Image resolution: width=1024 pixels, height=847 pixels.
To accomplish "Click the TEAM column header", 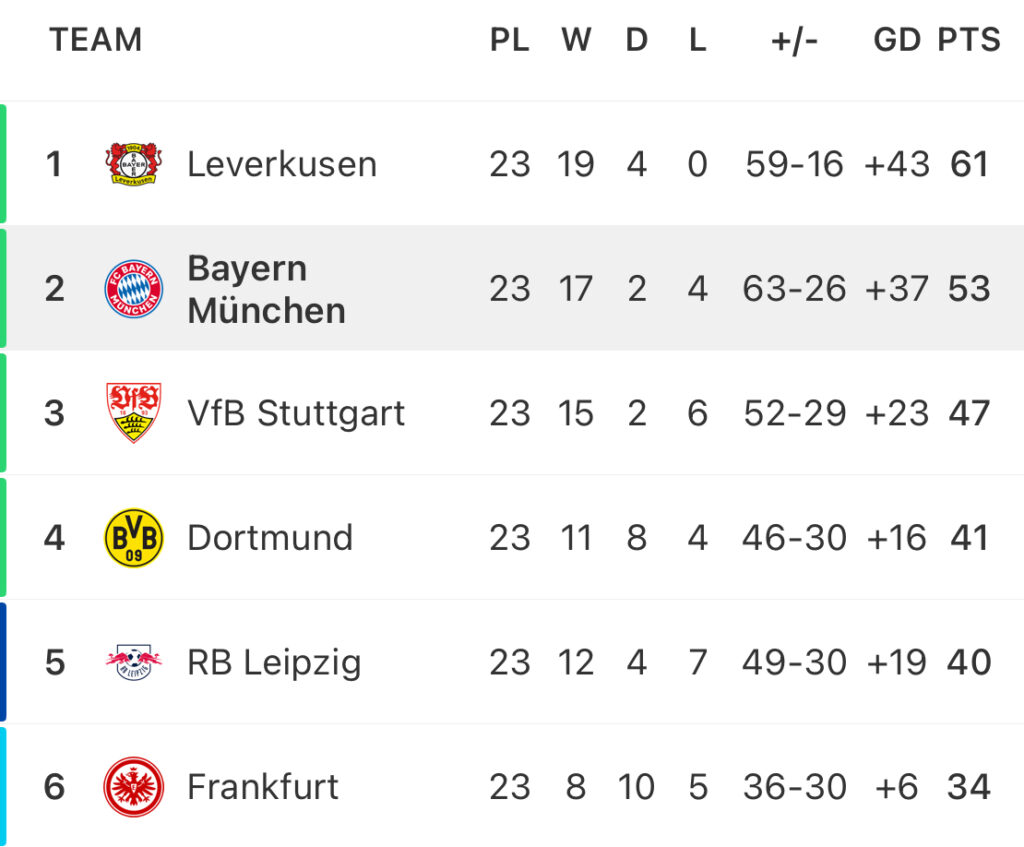I will click(96, 40).
